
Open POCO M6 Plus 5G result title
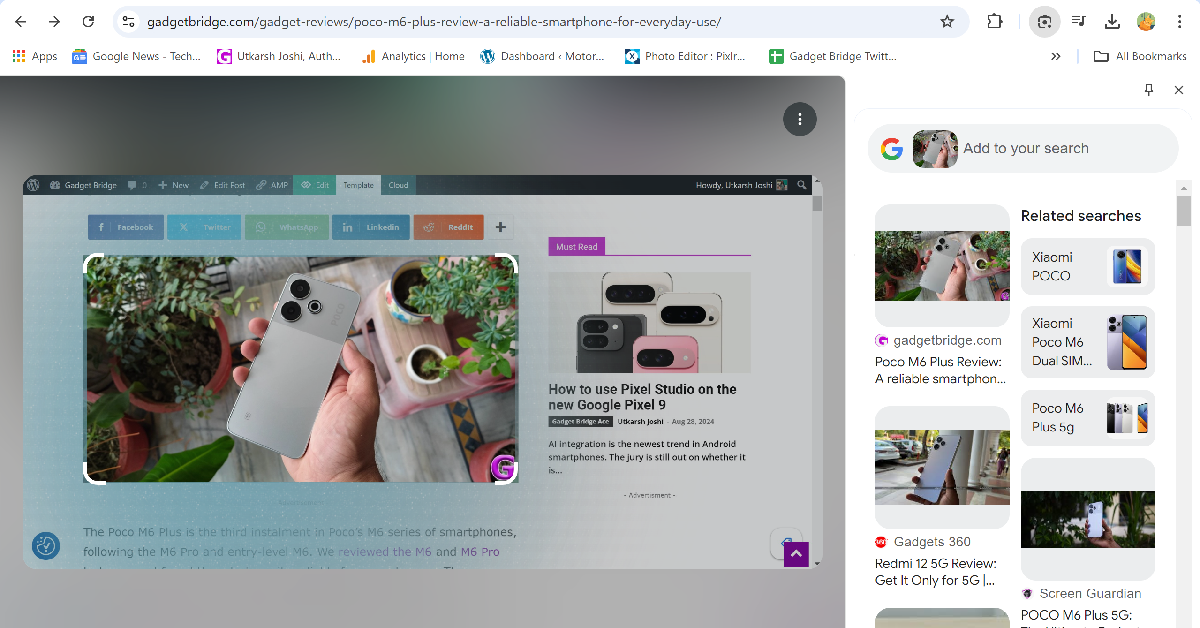point(1077,616)
